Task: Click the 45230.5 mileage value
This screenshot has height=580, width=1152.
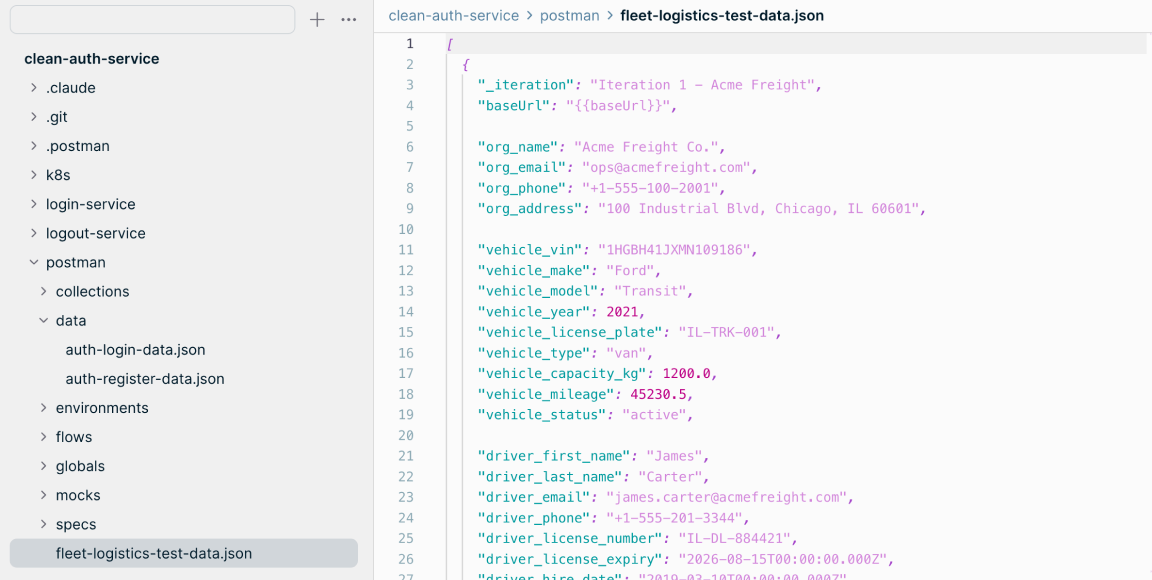Action: click(658, 394)
